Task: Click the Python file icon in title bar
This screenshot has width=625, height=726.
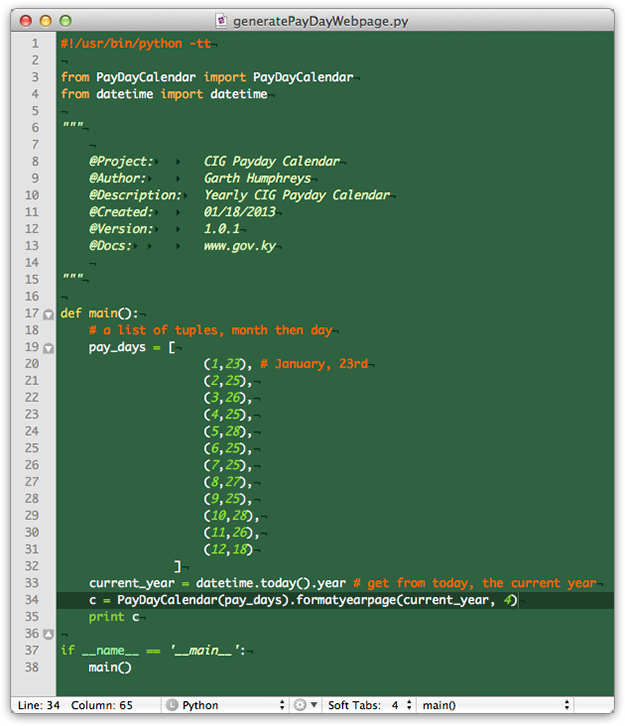Action: click(x=222, y=21)
